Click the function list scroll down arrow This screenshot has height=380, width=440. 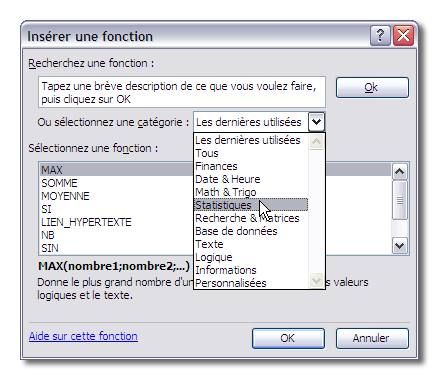click(399, 246)
